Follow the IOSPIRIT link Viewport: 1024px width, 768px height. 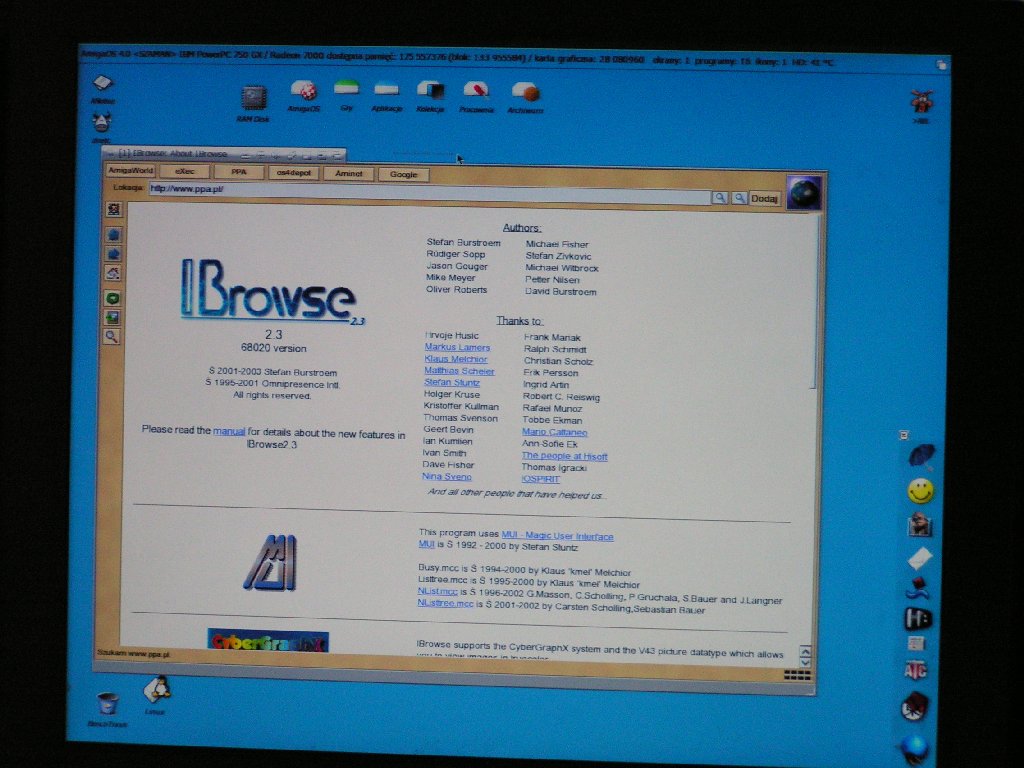point(541,479)
